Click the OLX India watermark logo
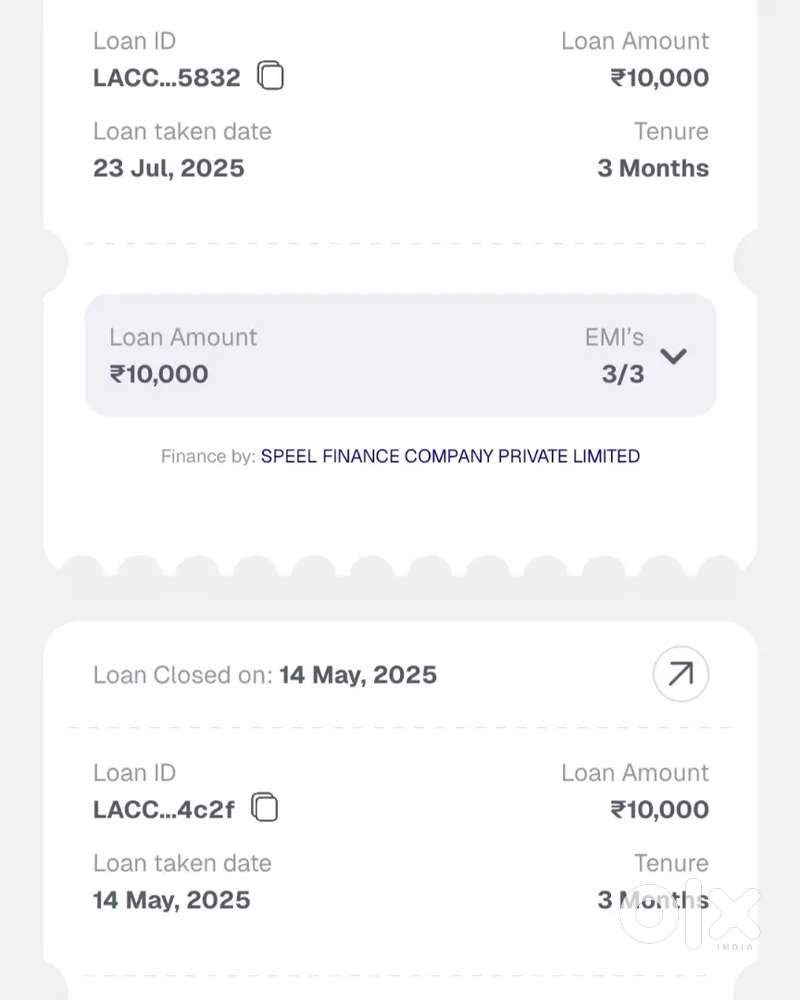The width and height of the screenshot is (800, 1000). (690, 915)
